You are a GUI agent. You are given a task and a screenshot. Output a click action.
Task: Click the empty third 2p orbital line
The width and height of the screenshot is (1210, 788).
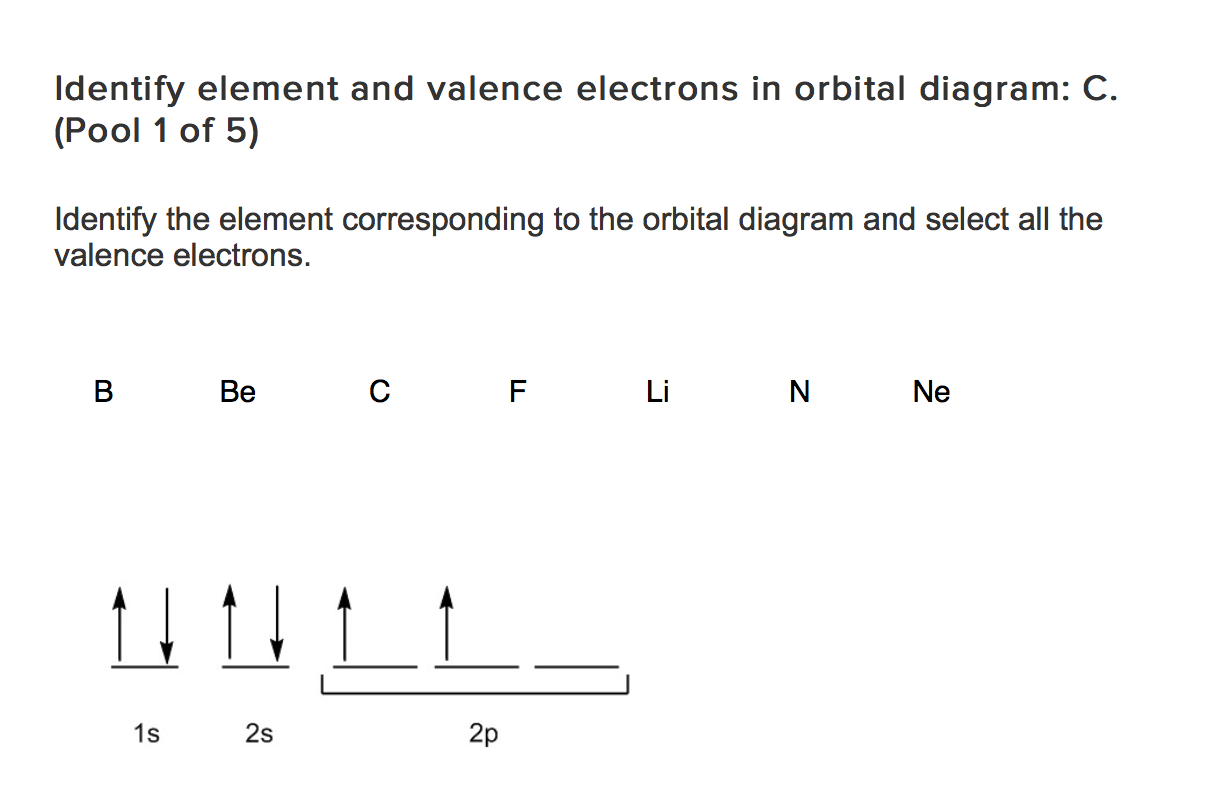coord(577,666)
